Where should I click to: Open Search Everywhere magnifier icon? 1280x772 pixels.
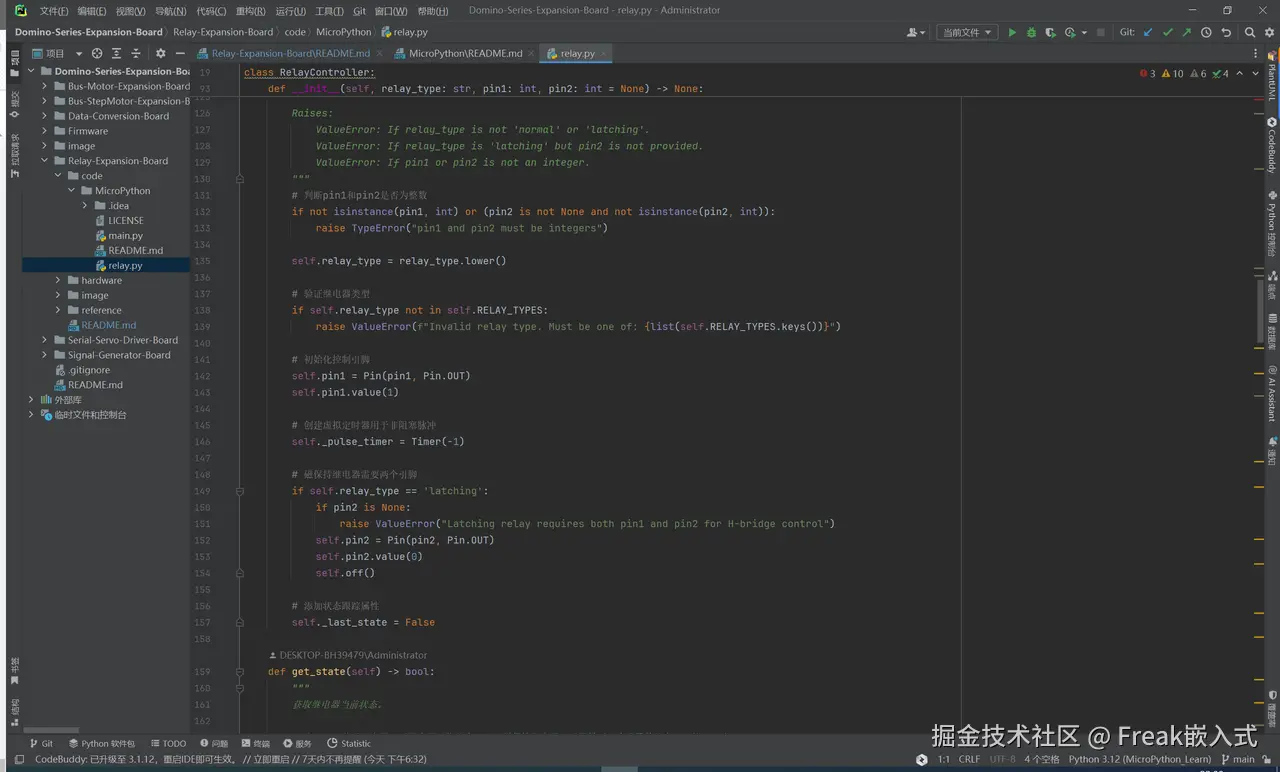[x=1250, y=32]
